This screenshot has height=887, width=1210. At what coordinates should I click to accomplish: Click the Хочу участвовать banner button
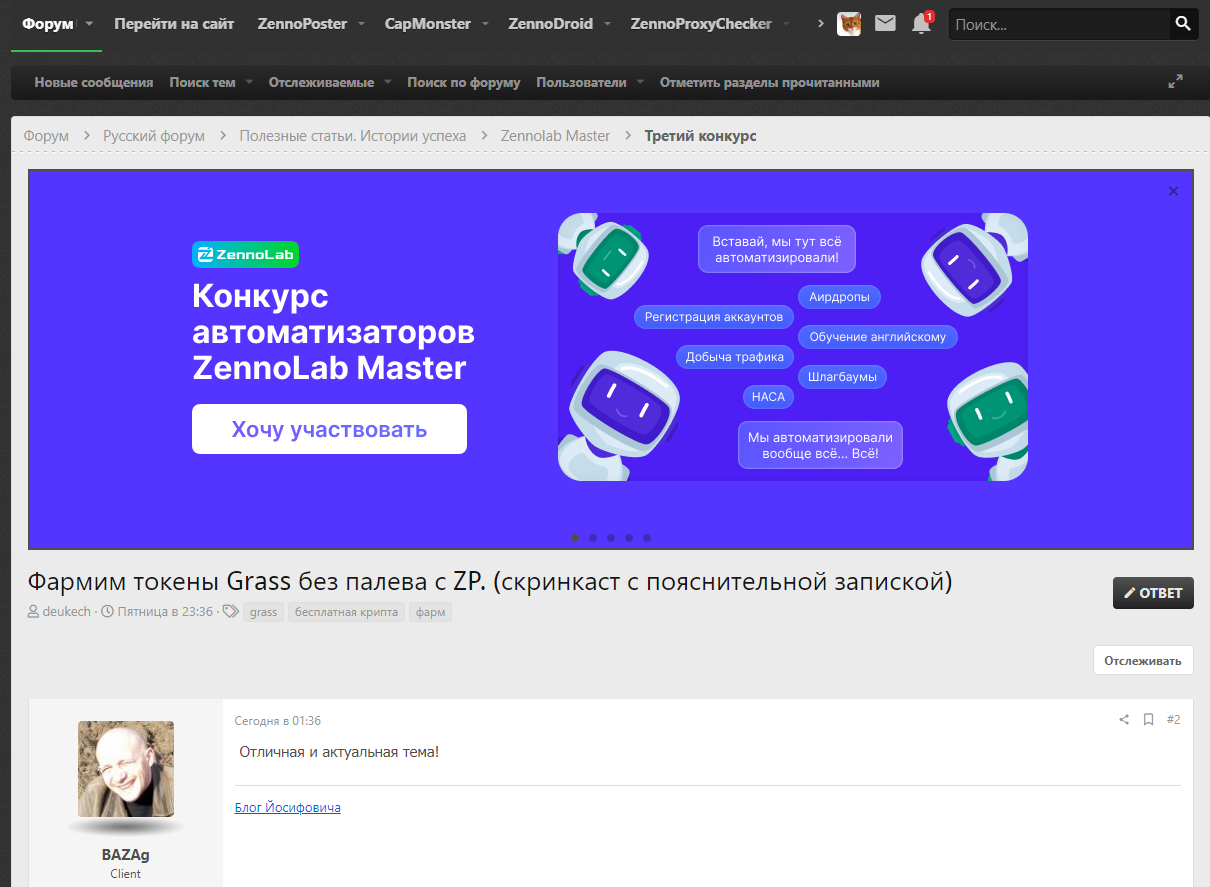coord(329,429)
